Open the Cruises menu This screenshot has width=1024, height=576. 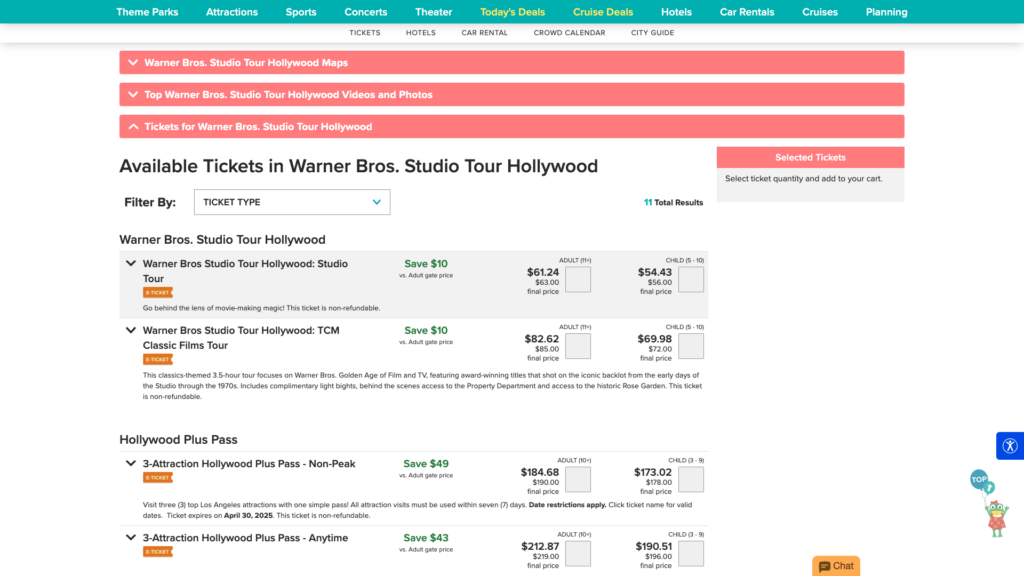pos(820,12)
